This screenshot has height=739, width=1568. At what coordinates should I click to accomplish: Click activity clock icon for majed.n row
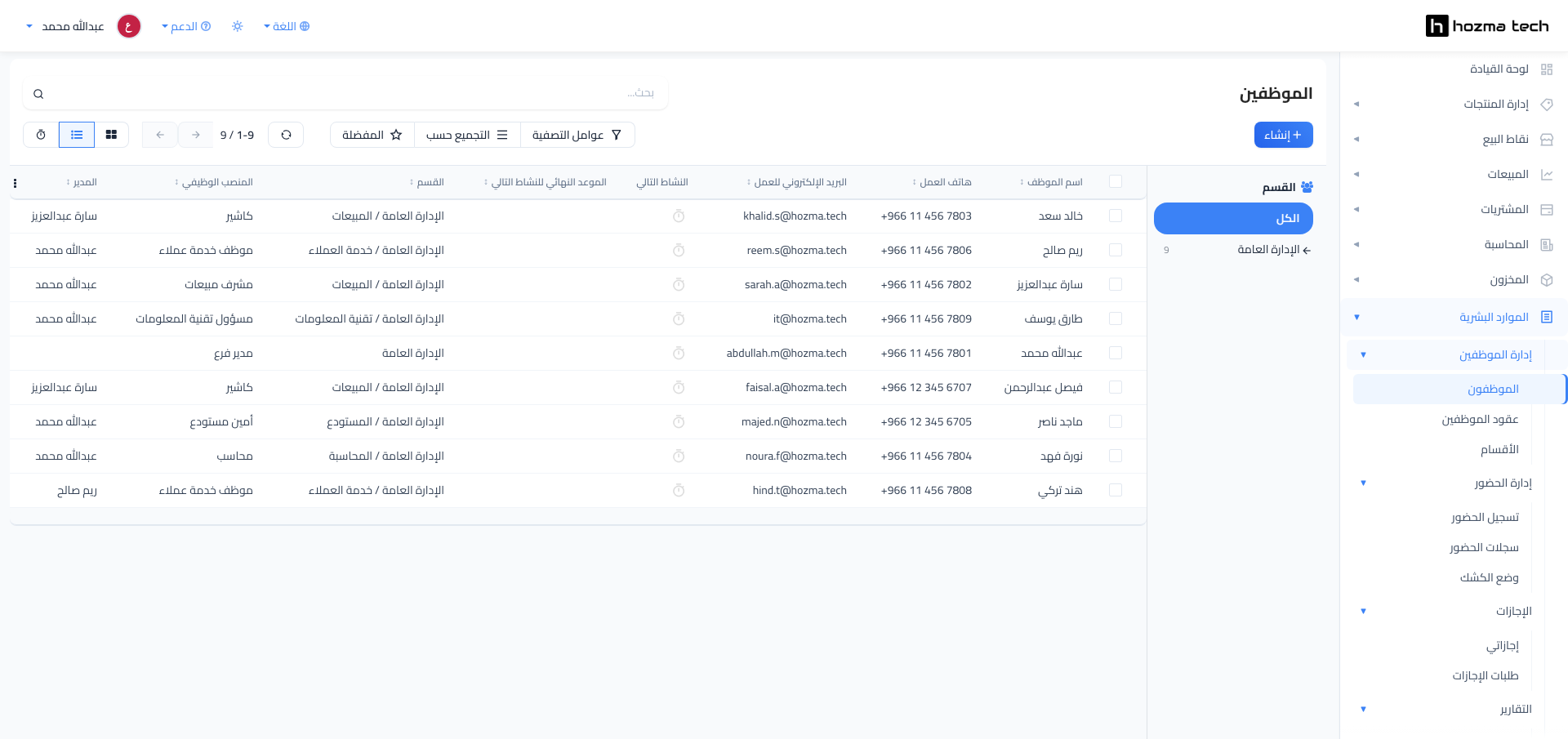point(679,422)
